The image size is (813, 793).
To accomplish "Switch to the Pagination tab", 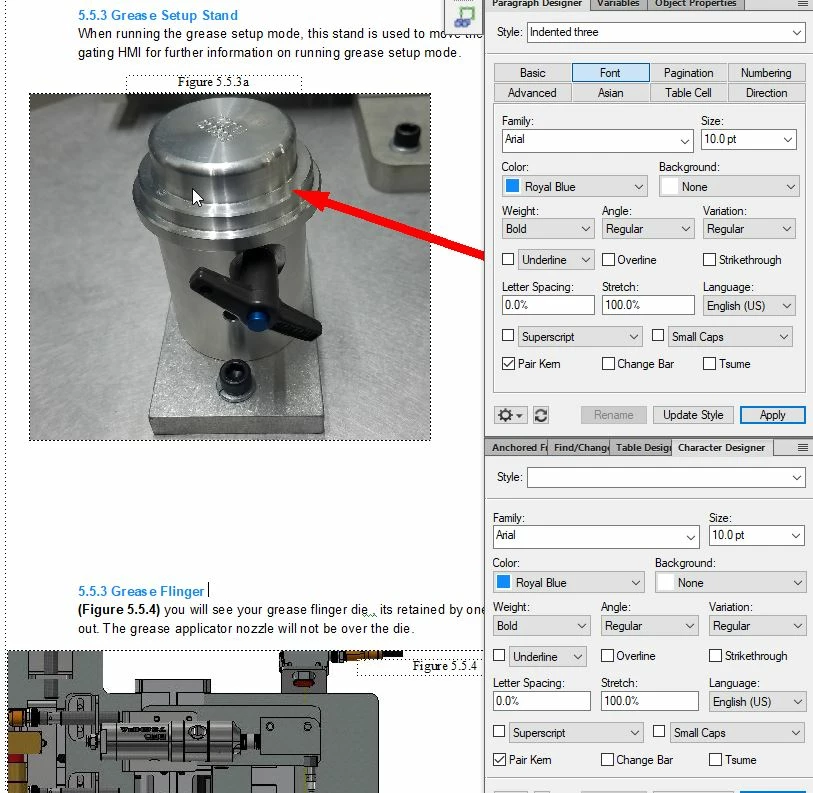I will [x=689, y=73].
